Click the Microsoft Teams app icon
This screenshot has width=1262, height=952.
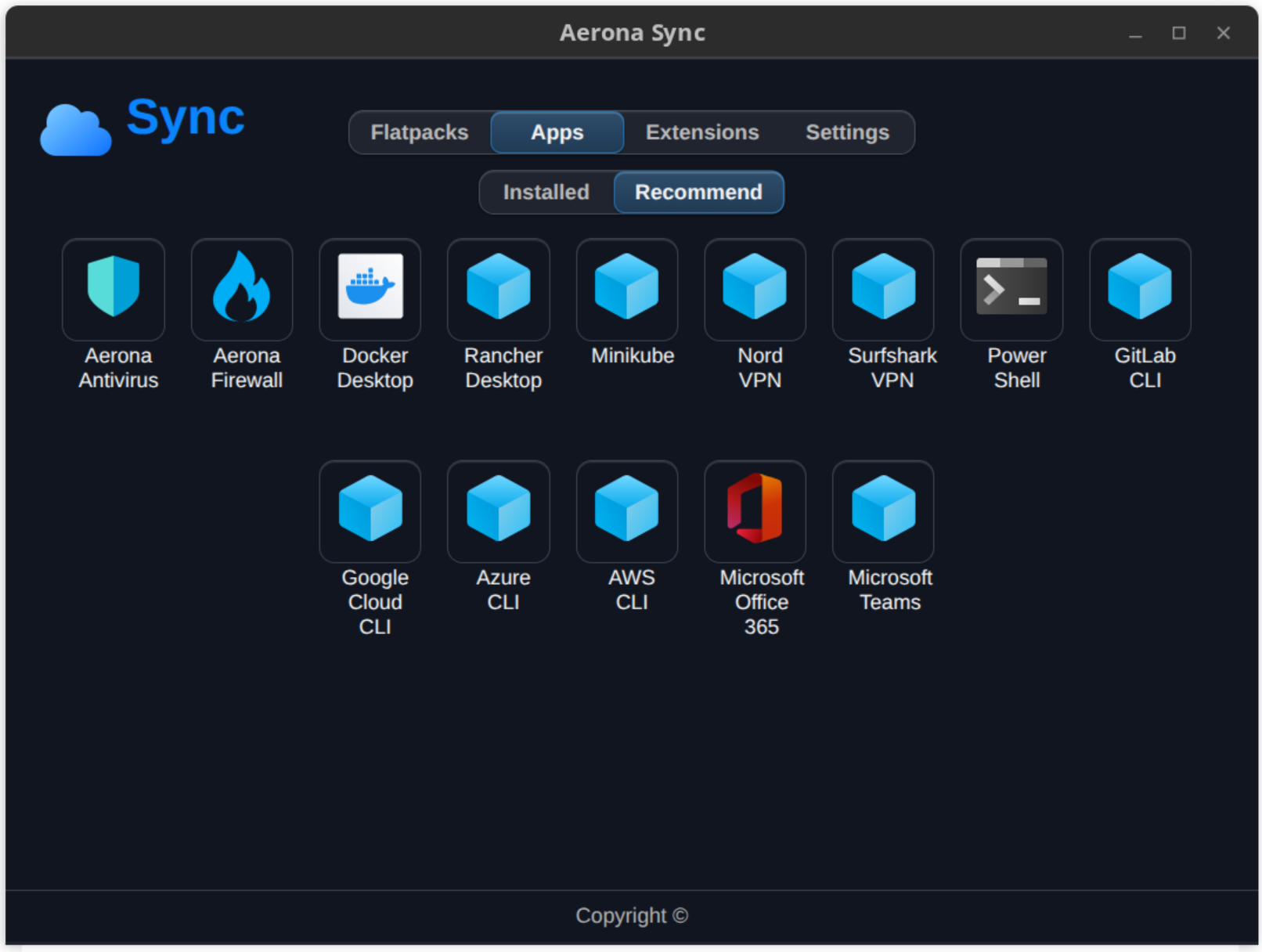point(884,511)
